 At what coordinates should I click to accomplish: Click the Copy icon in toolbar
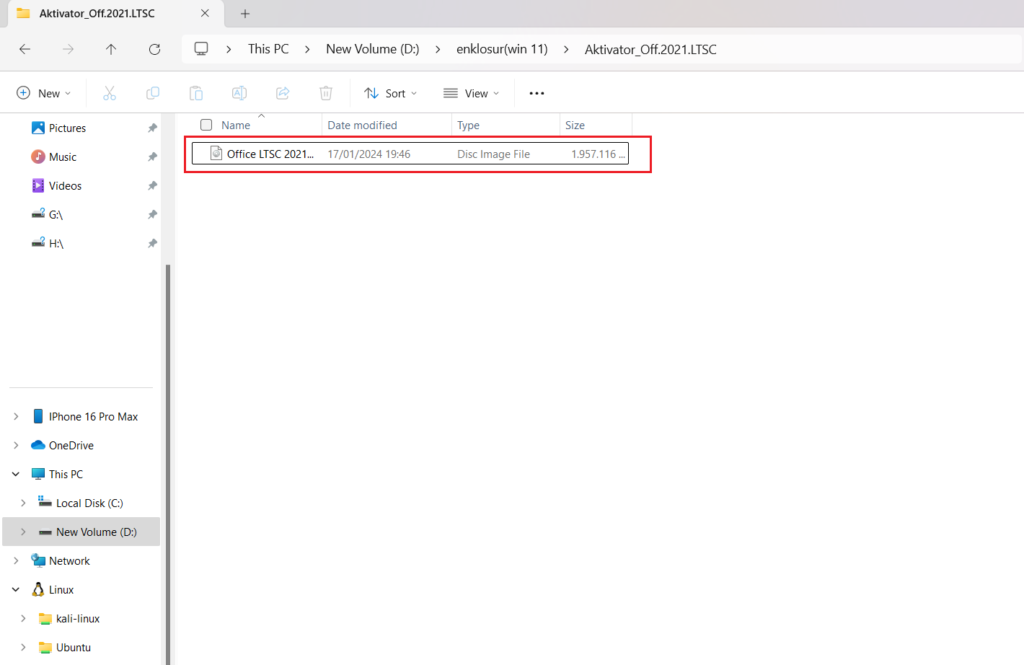click(x=152, y=93)
